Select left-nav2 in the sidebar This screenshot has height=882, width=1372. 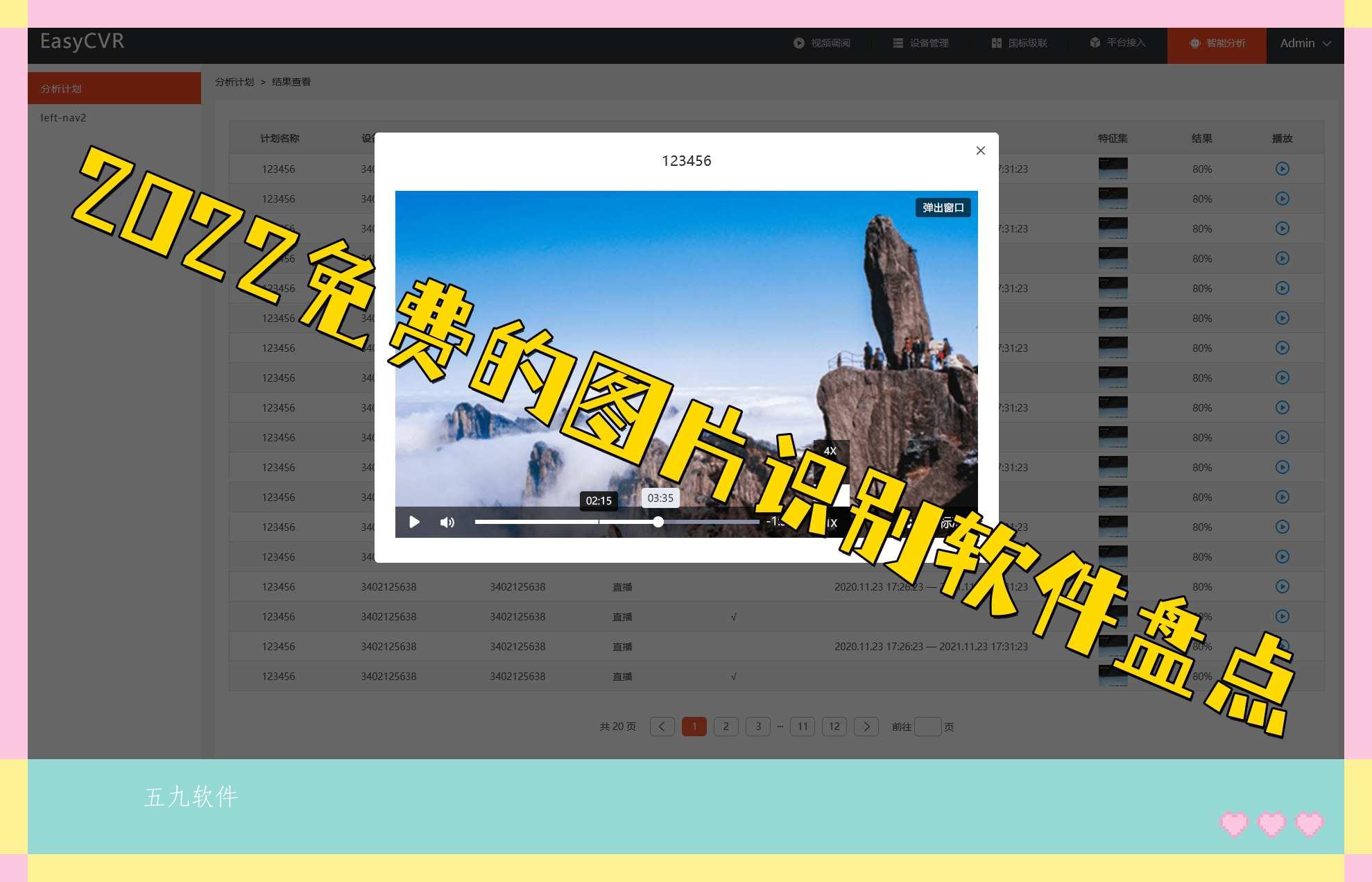point(62,118)
